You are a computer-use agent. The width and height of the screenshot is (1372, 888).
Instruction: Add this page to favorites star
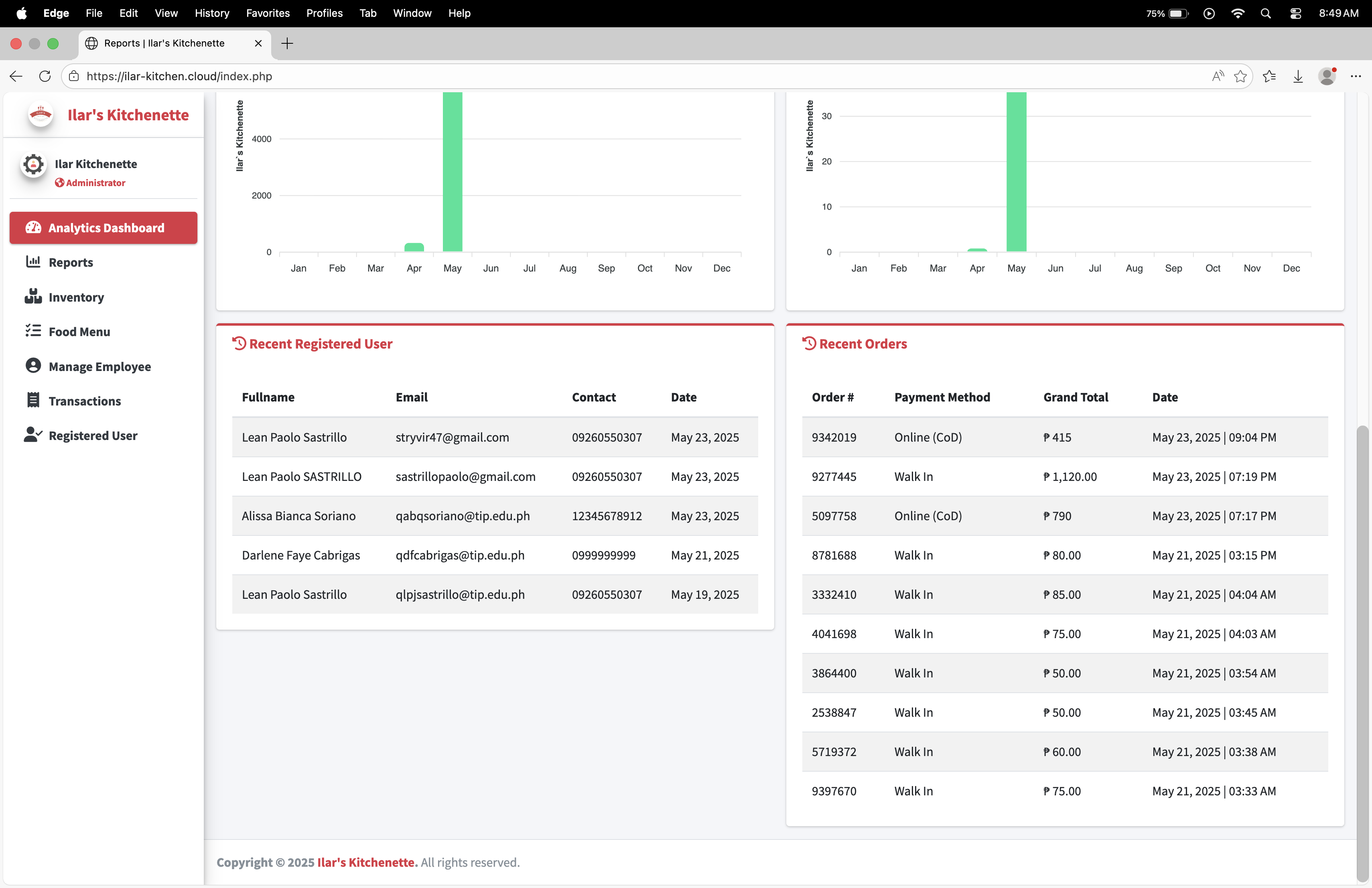pyautogui.click(x=1240, y=76)
